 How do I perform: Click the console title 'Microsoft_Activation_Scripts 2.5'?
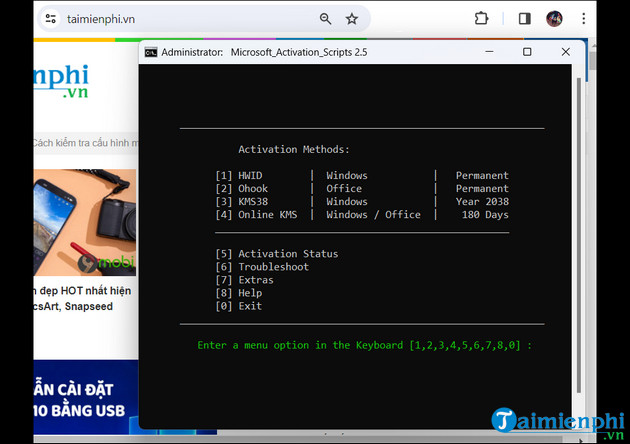click(x=299, y=52)
